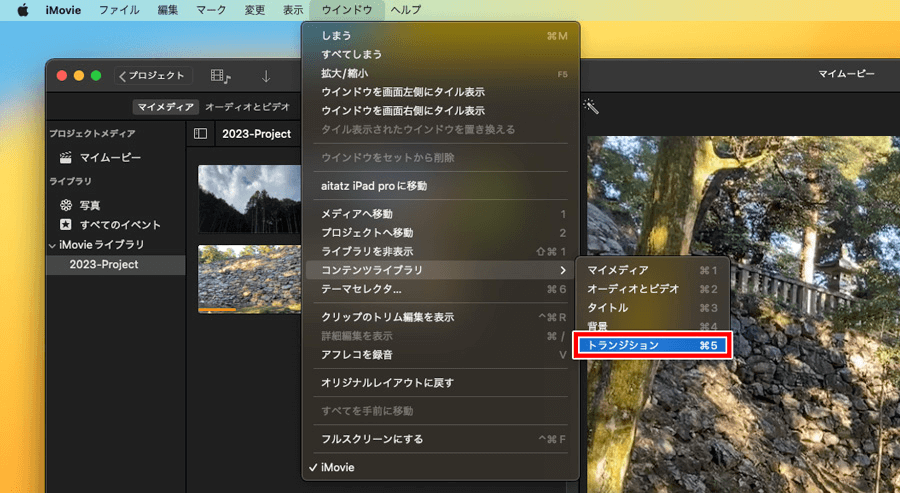
Task: Click the import down-arrow icon
Action: [266, 76]
